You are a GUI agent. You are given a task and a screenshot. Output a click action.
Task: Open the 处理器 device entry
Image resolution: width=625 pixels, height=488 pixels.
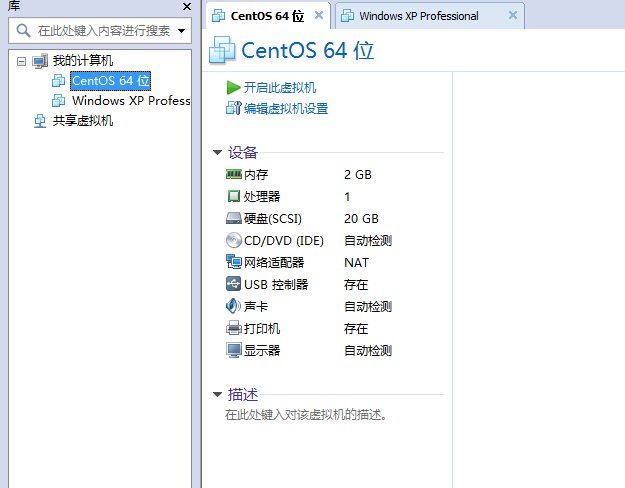point(262,196)
